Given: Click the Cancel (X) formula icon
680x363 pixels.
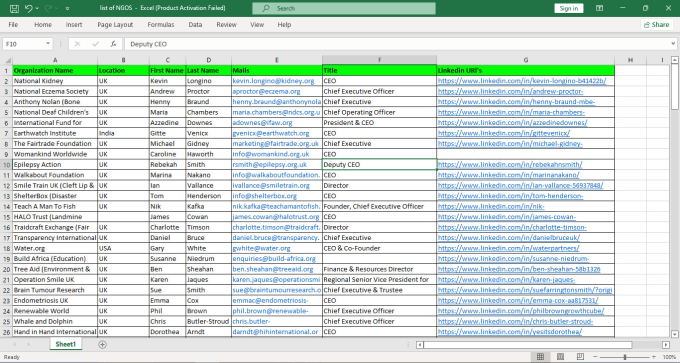Looking at the screenshot, I should [x=78, y=44].
